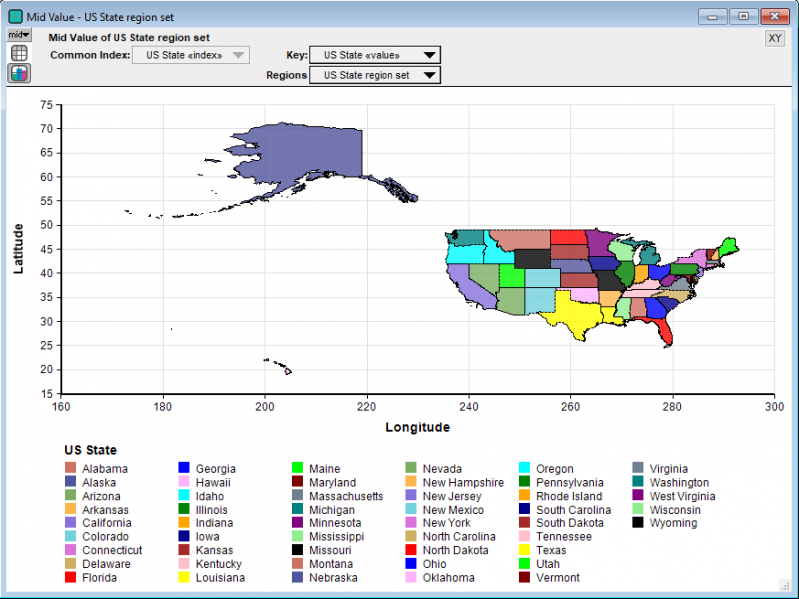Click the Louisiana legend label

point(220,578)
